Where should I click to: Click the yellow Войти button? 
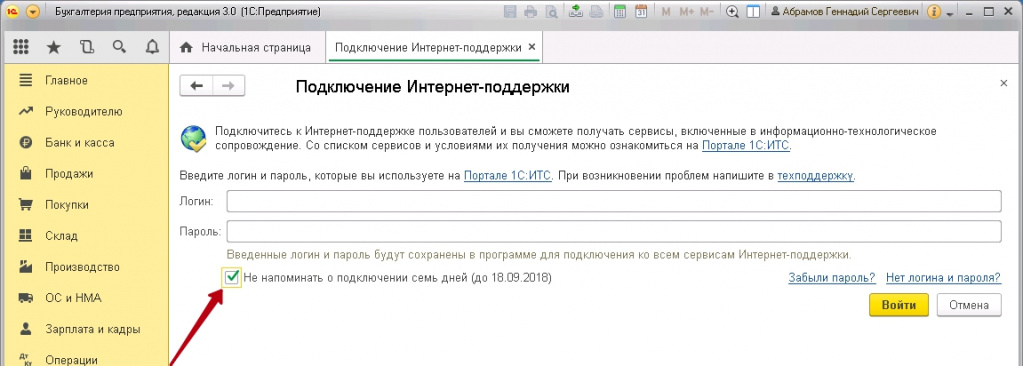pyautogui.click(x=899, y=305)
